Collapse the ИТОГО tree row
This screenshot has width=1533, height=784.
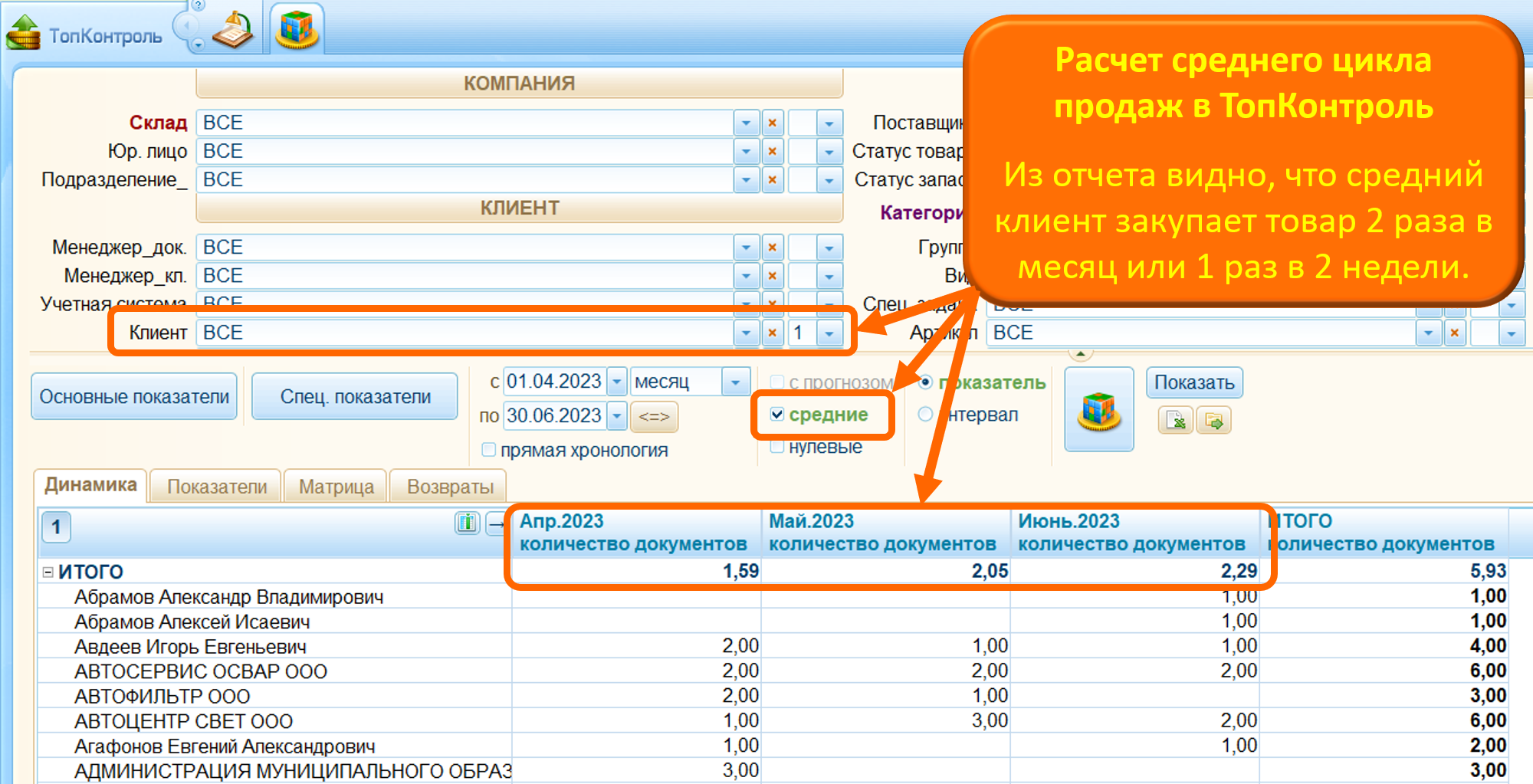(x=48, y=572)
